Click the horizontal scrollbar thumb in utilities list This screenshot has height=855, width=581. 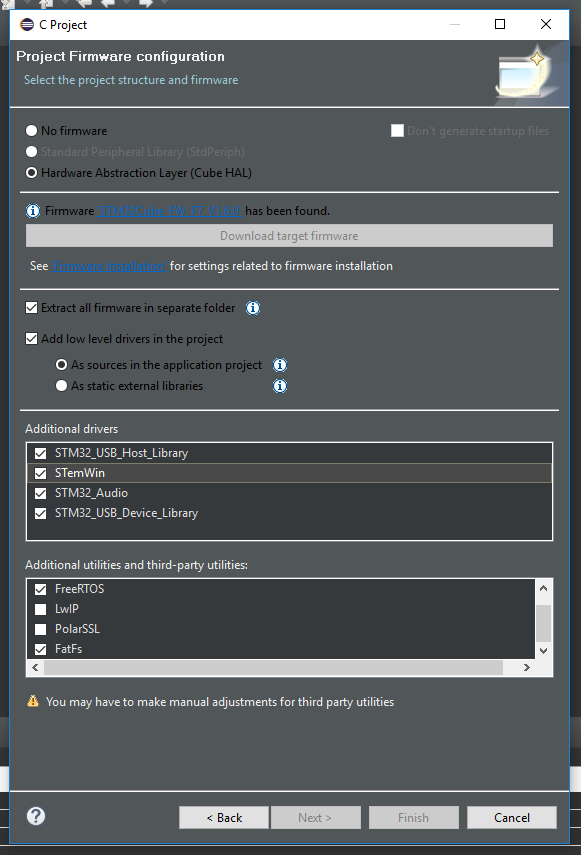(274, 667)
